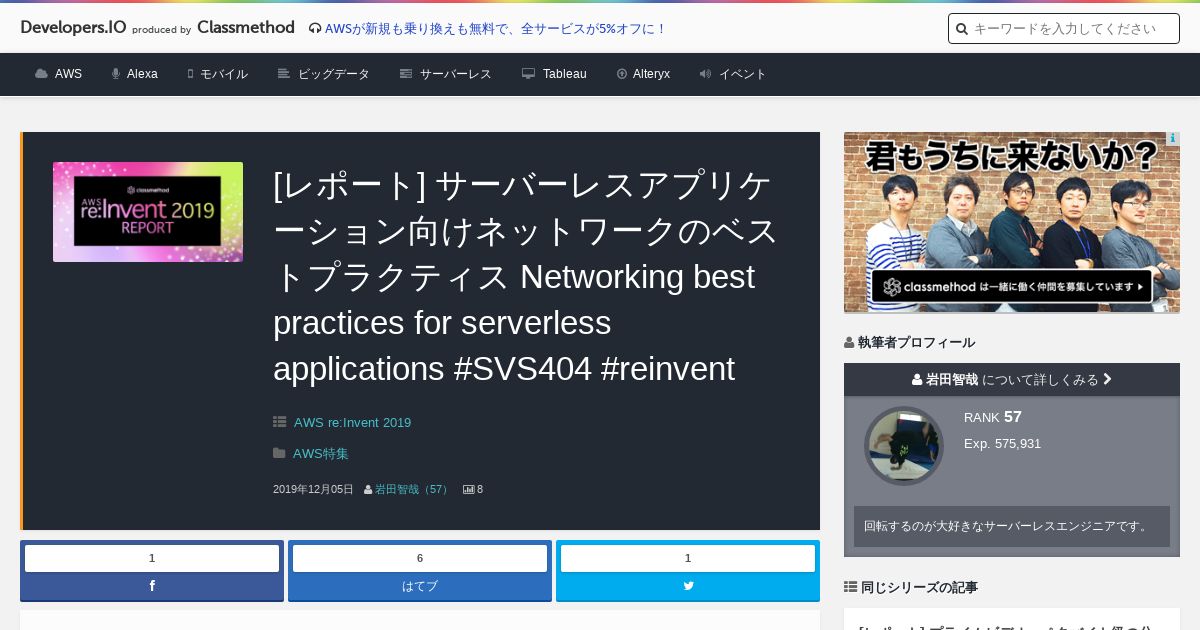
Task: Open the AWS menu item
Action: coord(68,74)
